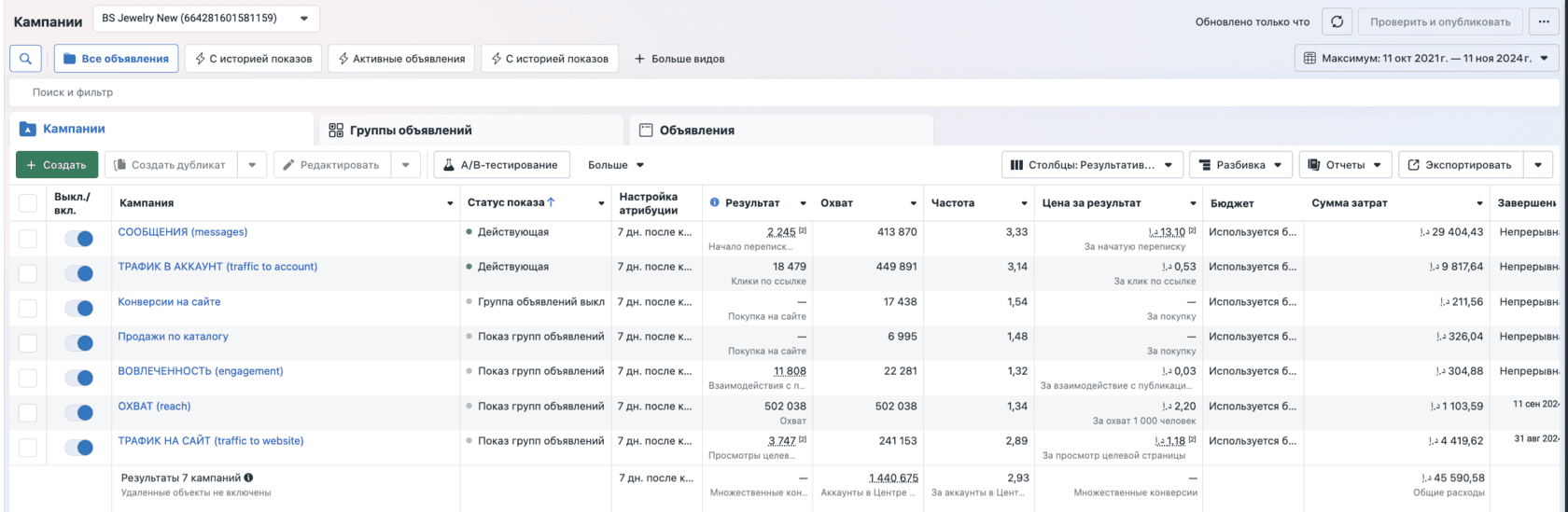Viewport: 1568px width, 512px height.
Task: Check the СООБЩЕНИЯ (messages) row checkbox
Action: point(28,239)
